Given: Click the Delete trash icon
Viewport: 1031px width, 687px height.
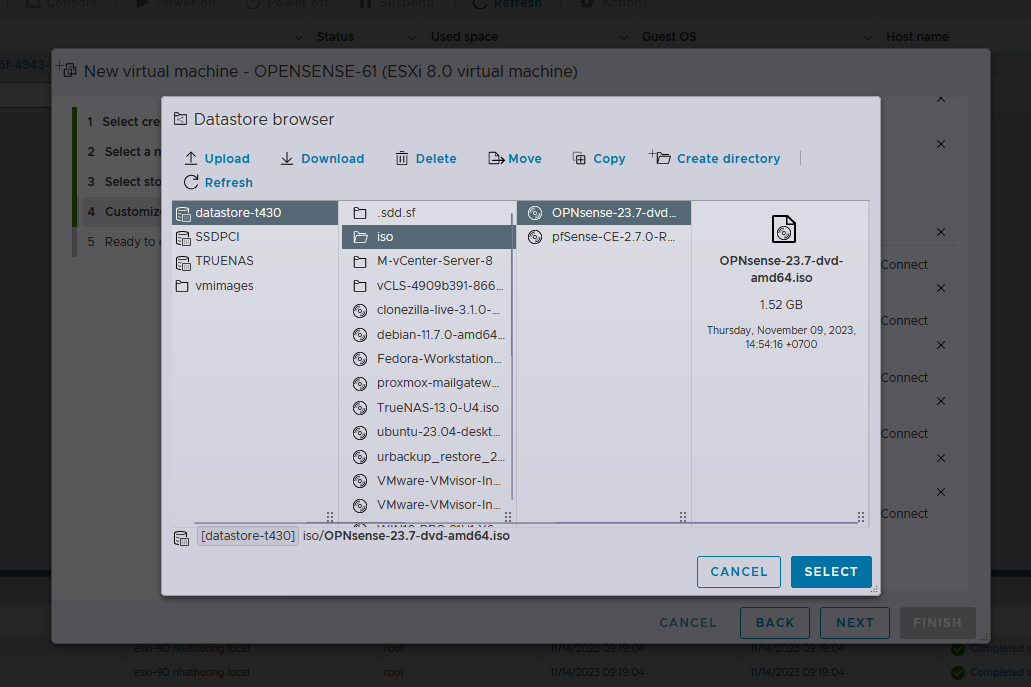Looking at the screenshot, I should coord(402,158).
